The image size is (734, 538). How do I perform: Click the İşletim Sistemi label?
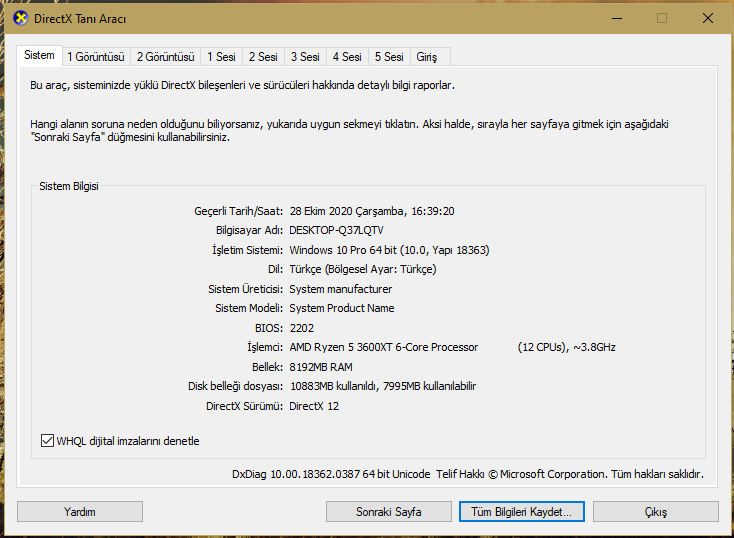[x=248, y=250]
